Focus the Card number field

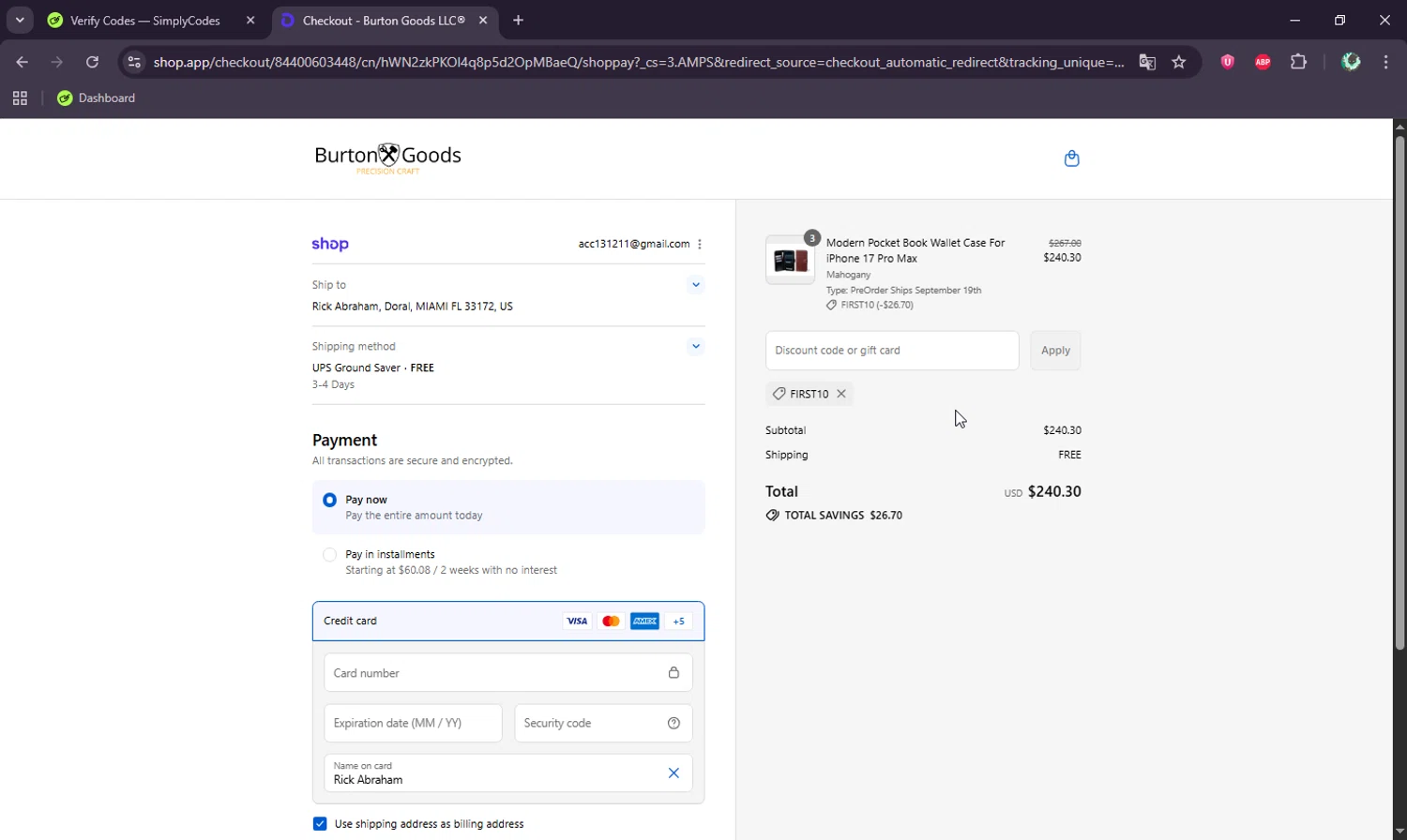click(508, 672)
